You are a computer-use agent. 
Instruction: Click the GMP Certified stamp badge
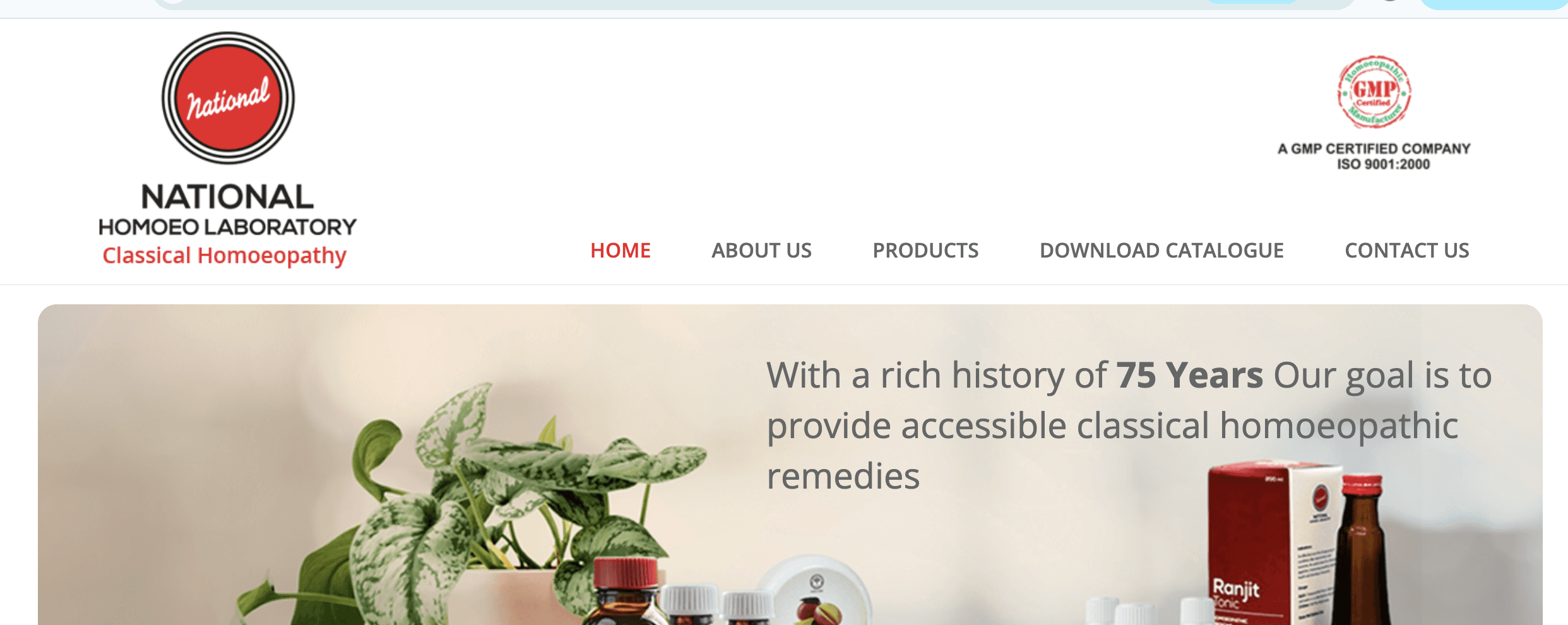pos(1374,92)
